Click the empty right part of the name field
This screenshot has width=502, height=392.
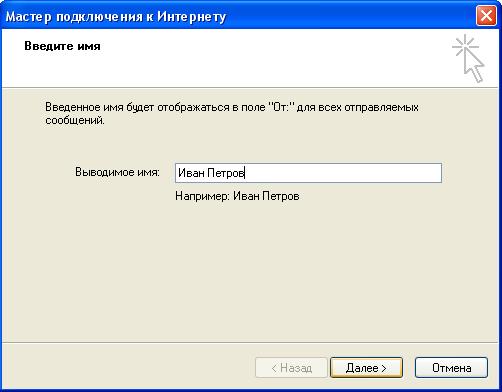point(343,173)
